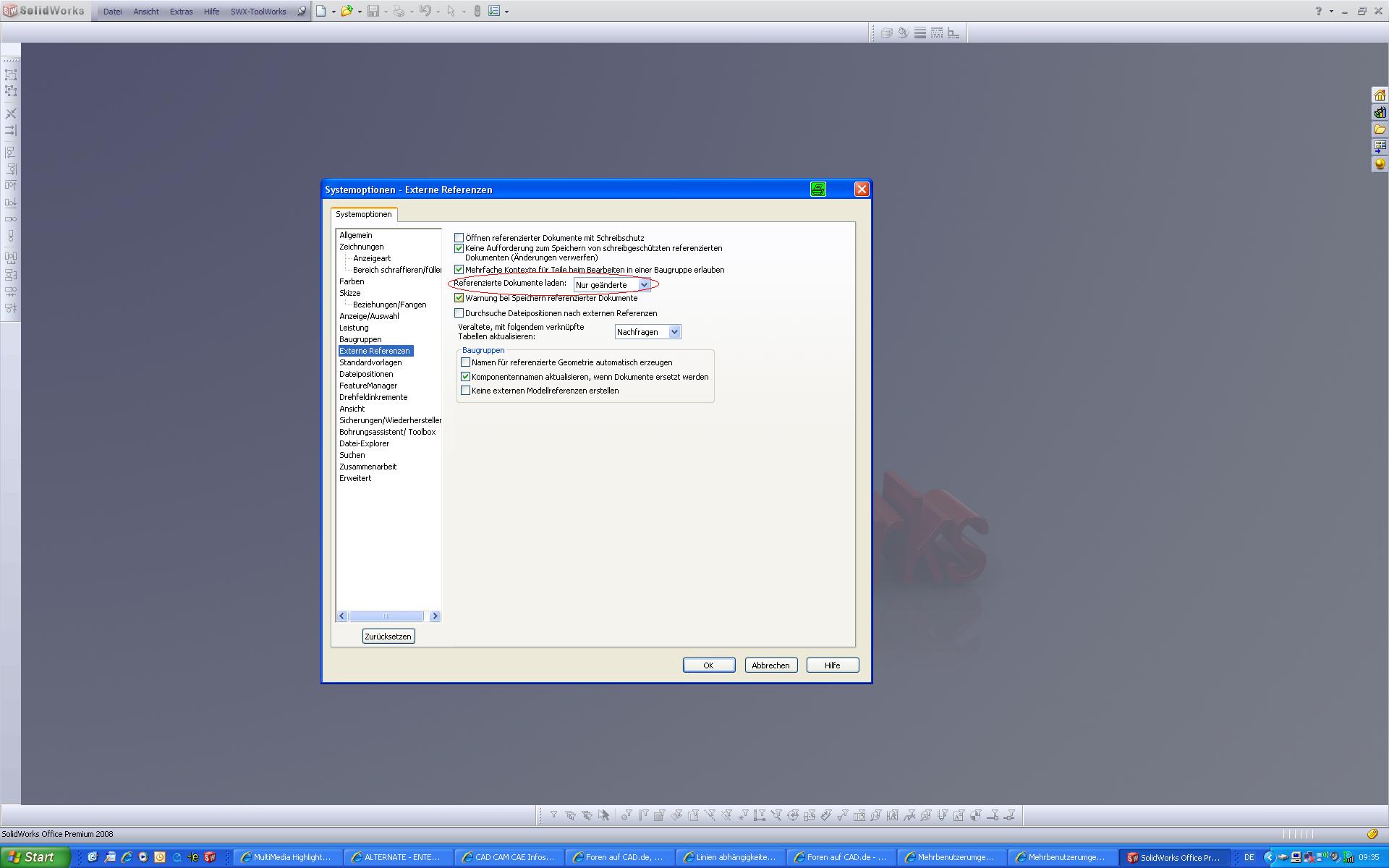The image size is (1389, 868).
Task: Open the Appearances sphere pane icon
Action: coord(1380,164)
